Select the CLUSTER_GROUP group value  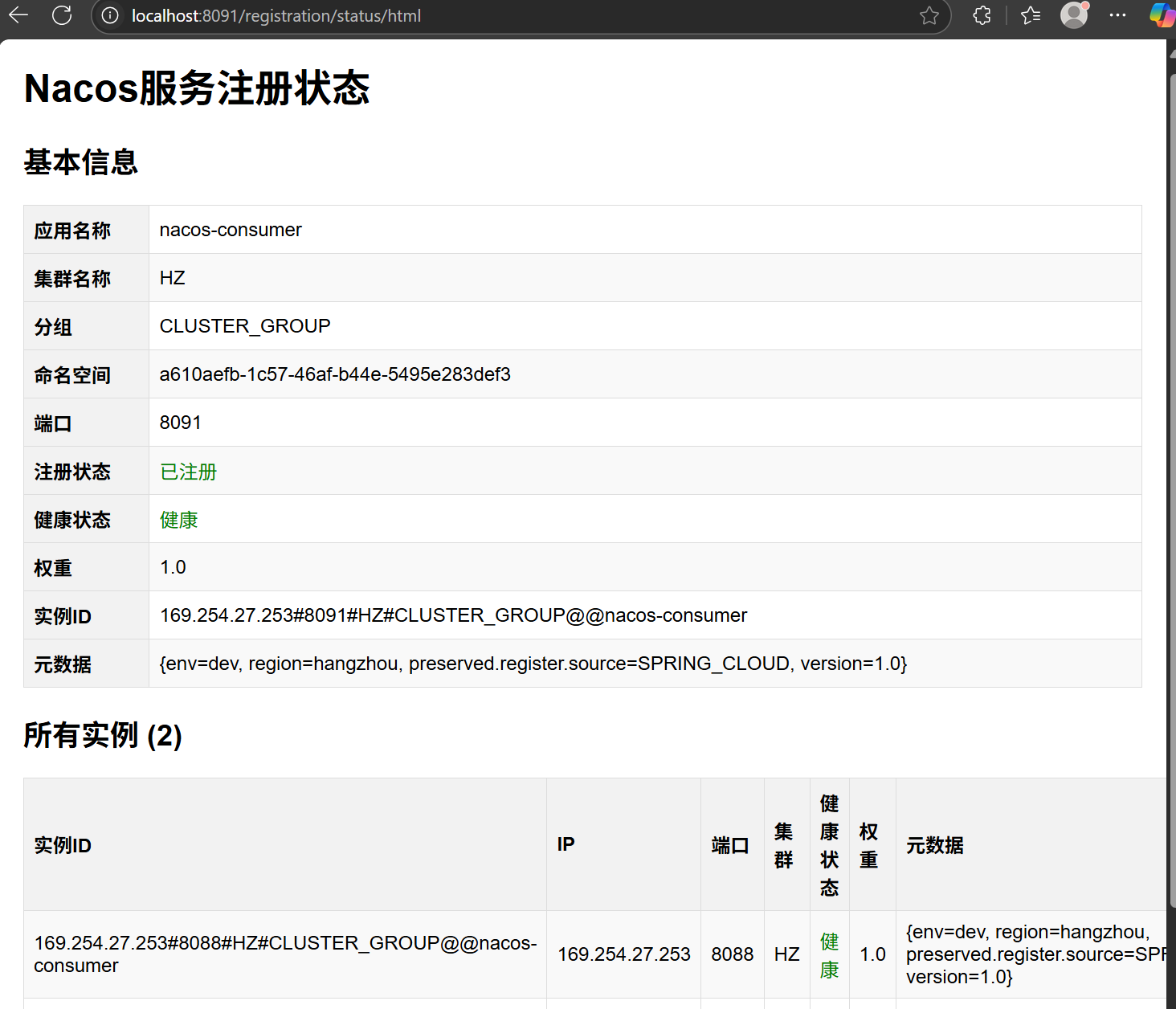[x=245, y=326]
